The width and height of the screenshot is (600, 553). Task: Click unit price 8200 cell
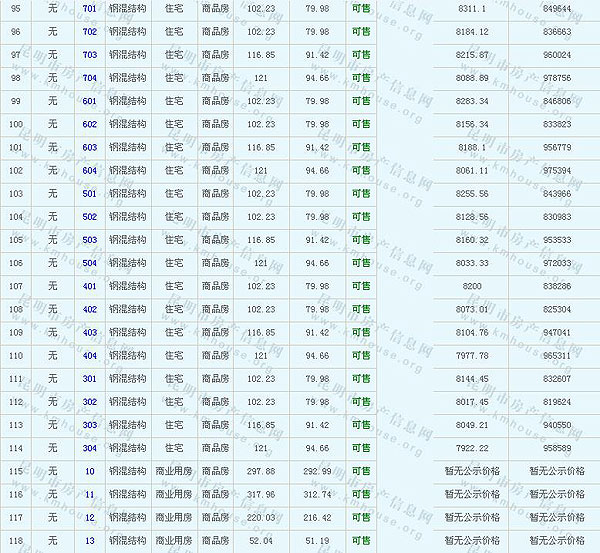[x=472, y=286]
